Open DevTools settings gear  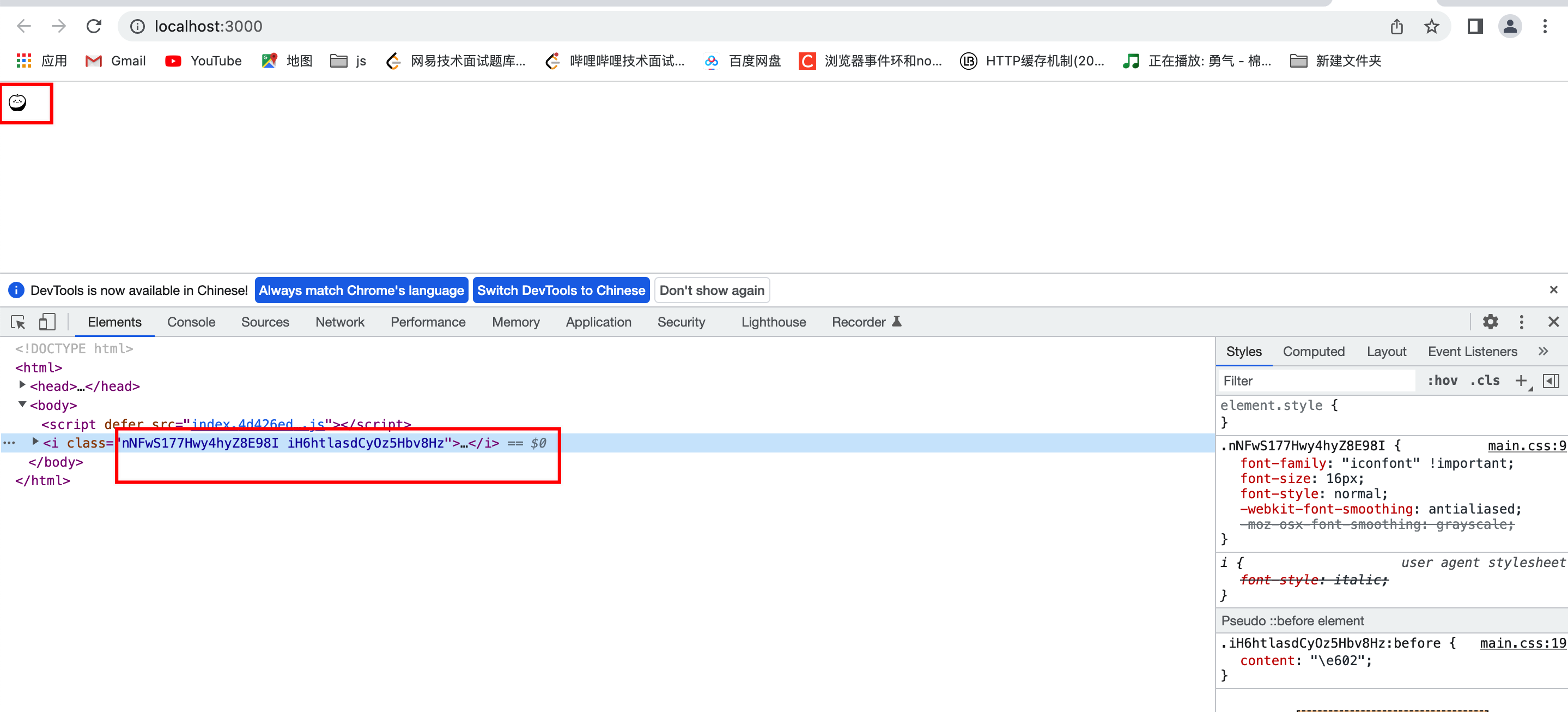pos(1490,322)
